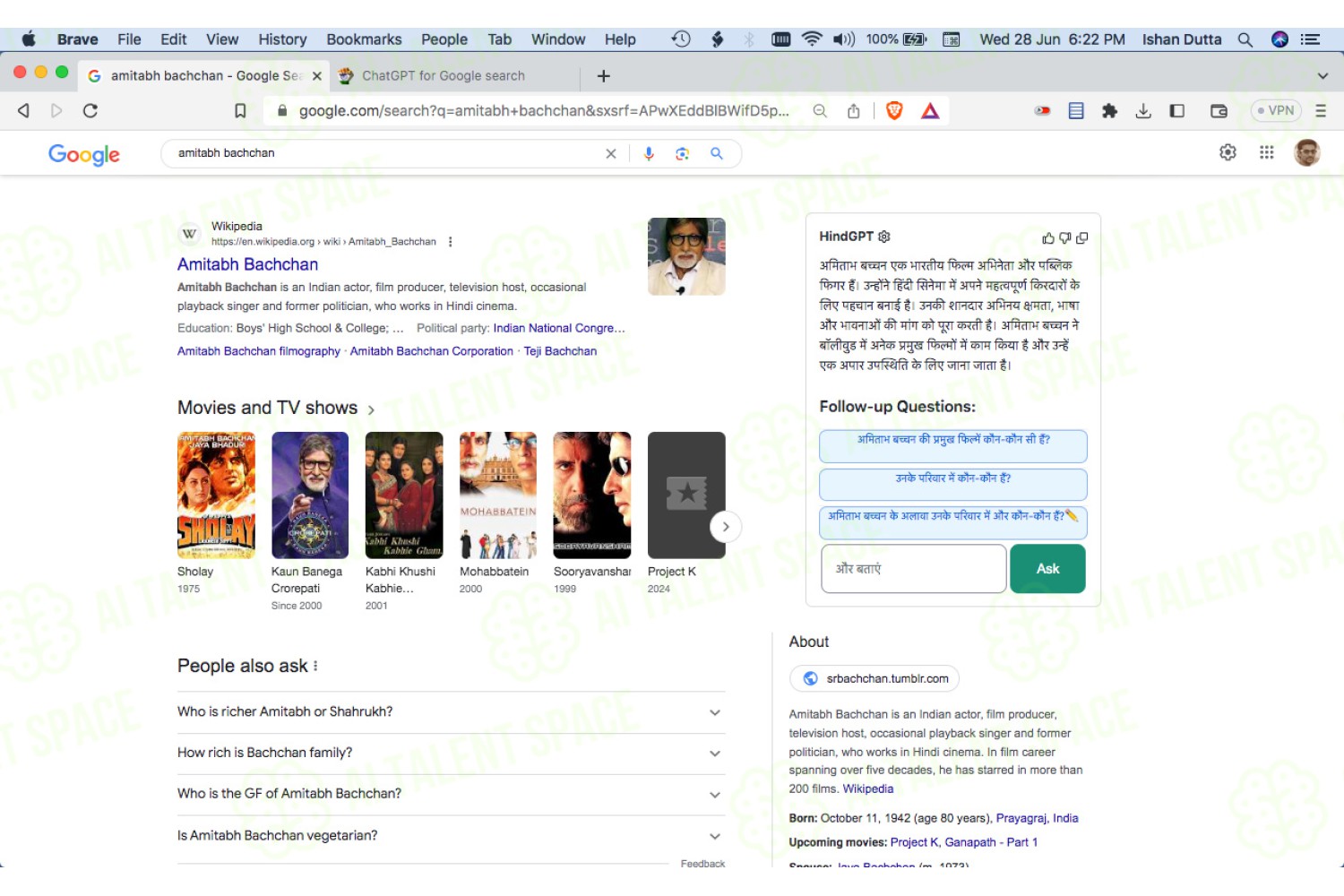This screenshot has width=1344, height=896.
Task: Open the People also ask three-dot menu
Action: click(x=315, y=667)
